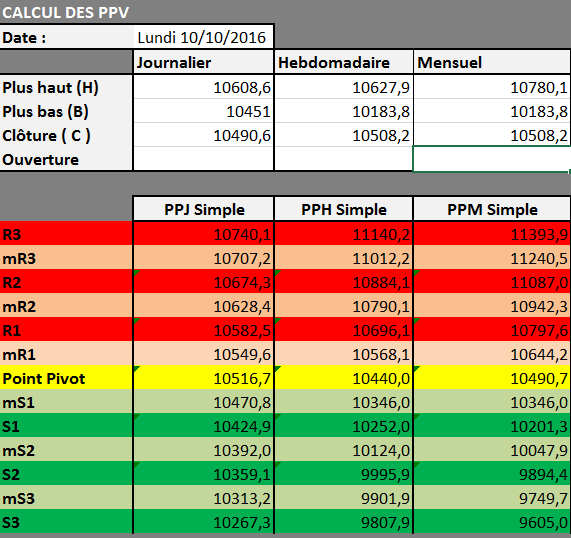Select the Ouverture row label
This screenshot has height=538, width=571.
(x=66, y=159)
